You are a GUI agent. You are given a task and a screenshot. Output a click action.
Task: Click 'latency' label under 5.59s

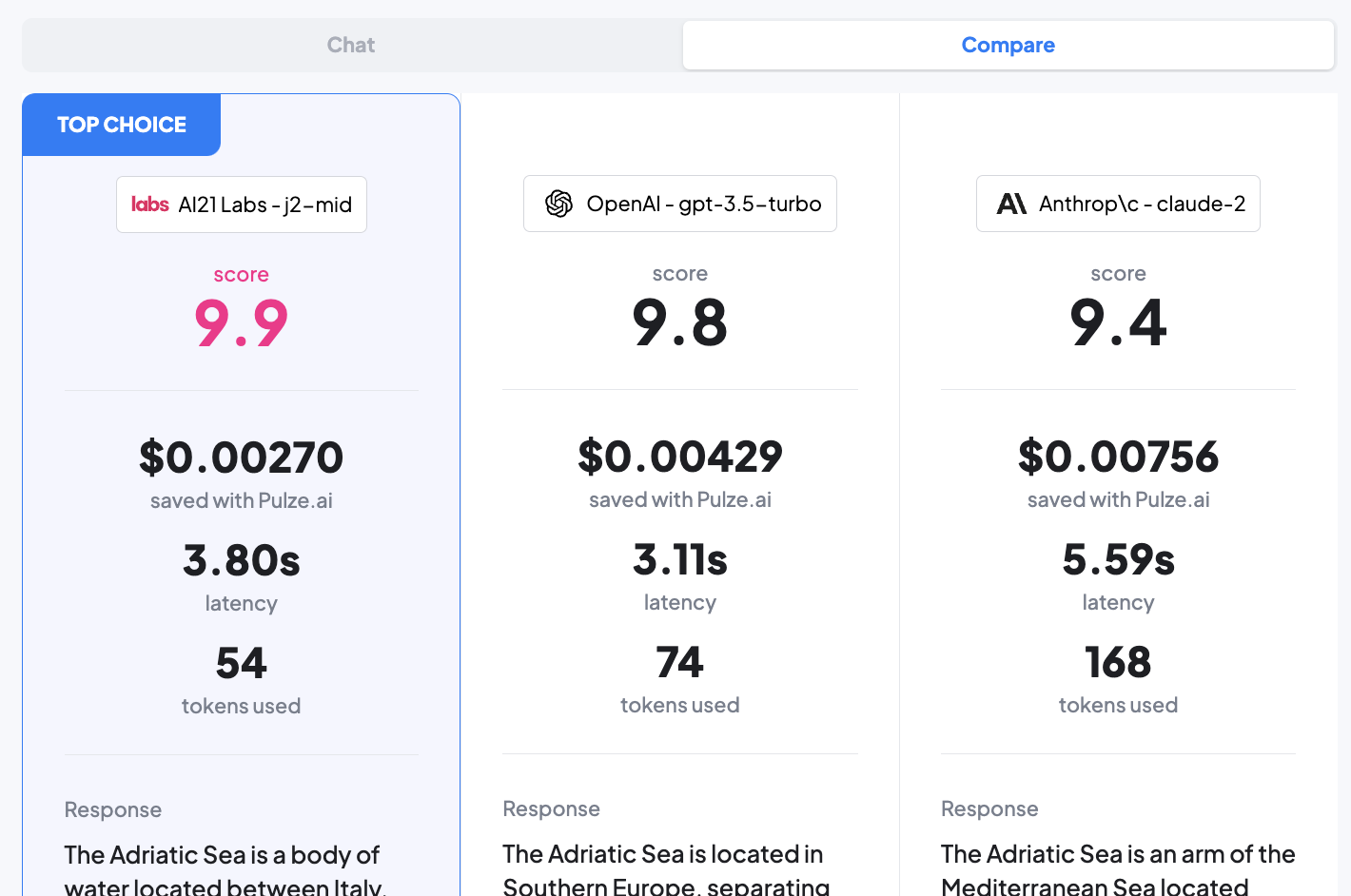point(1118,602)
